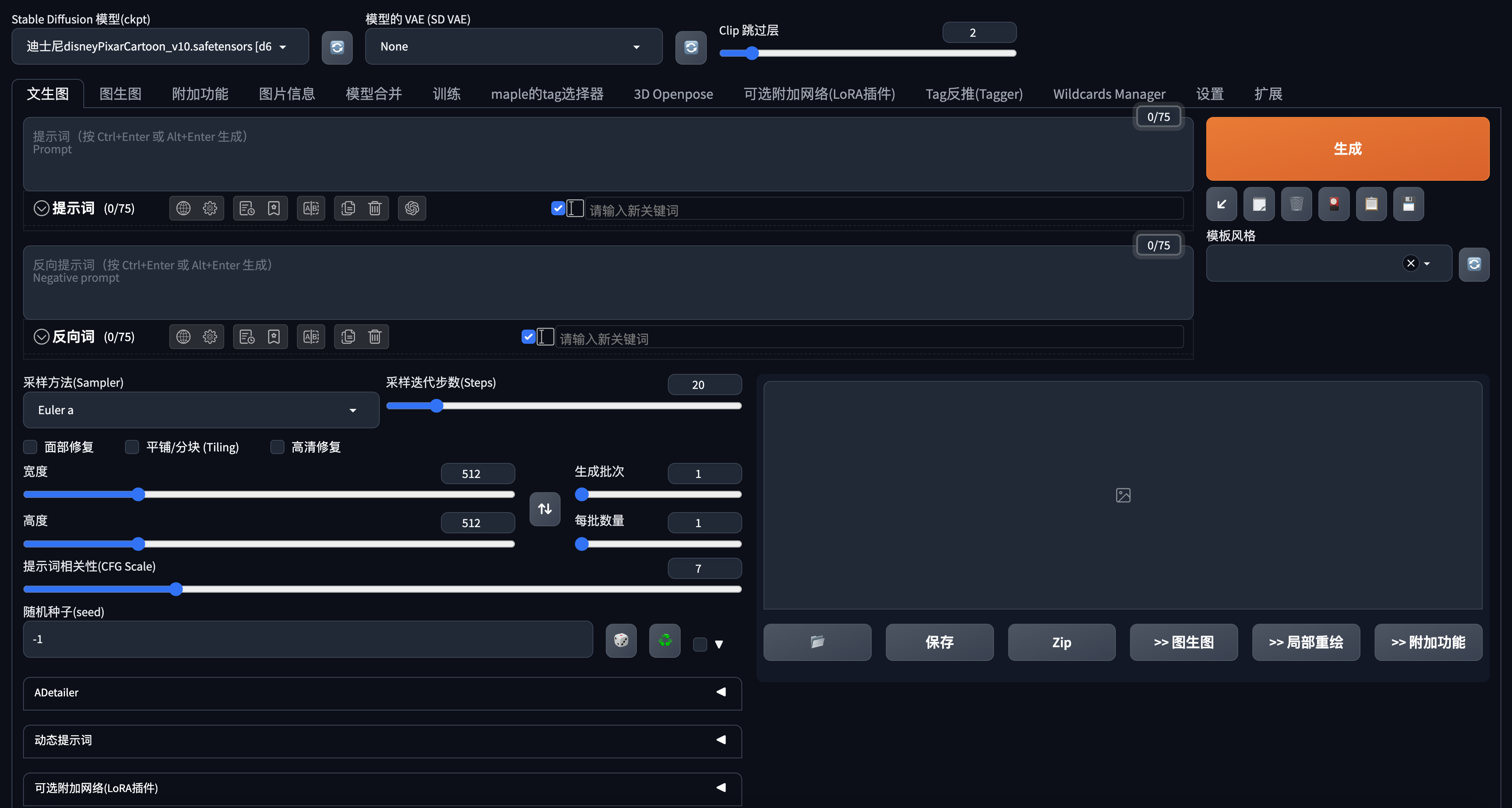1512x808 pixels.
Task: Click the swap width and height arrows
Action: pyautogui.click(x=545, y=509)
